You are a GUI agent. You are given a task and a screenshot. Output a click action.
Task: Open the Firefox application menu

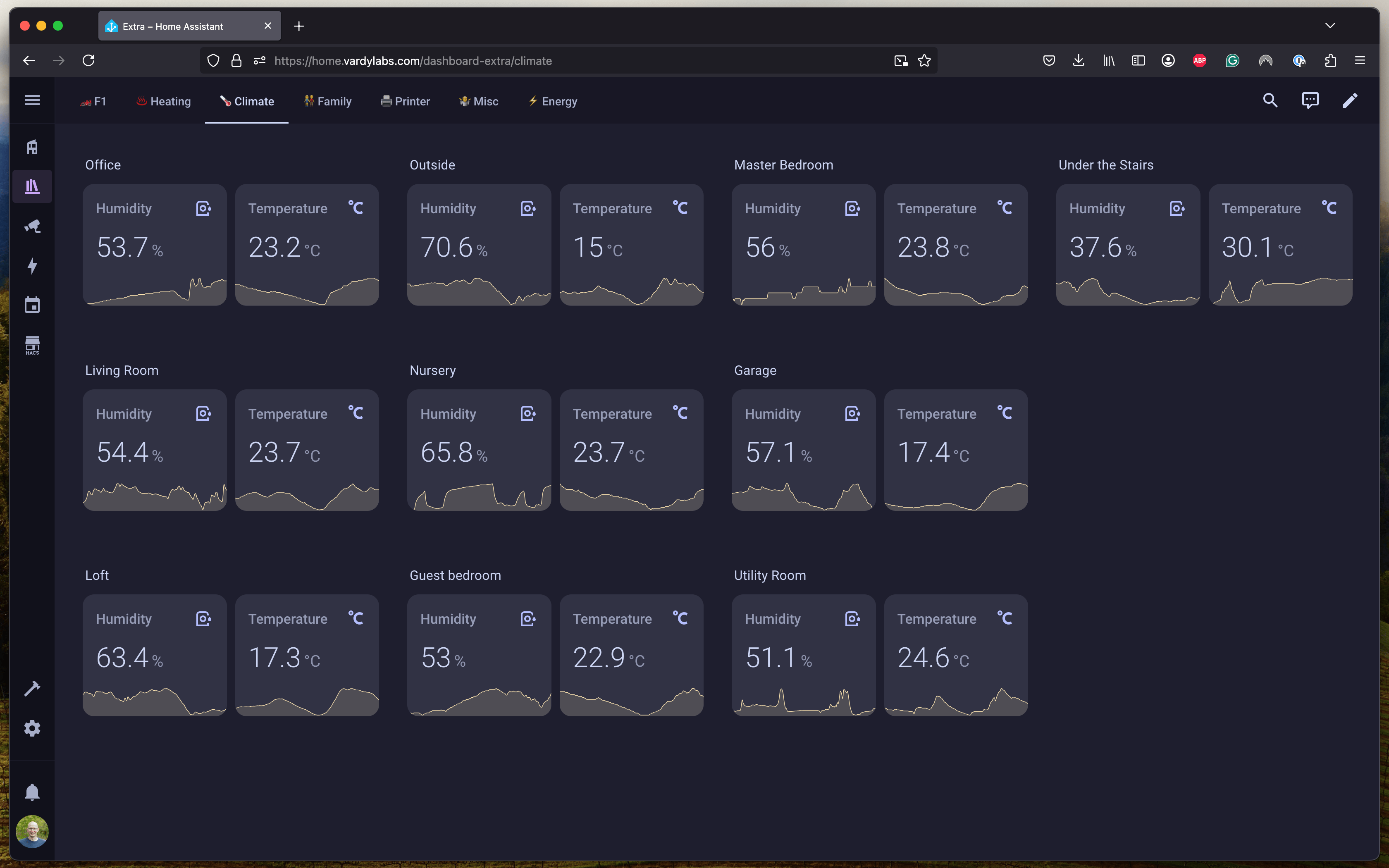1360,61
